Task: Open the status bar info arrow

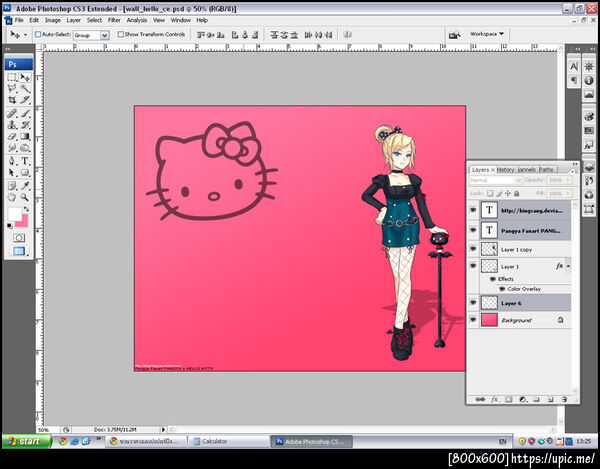Action: click(x=163, y=430)
